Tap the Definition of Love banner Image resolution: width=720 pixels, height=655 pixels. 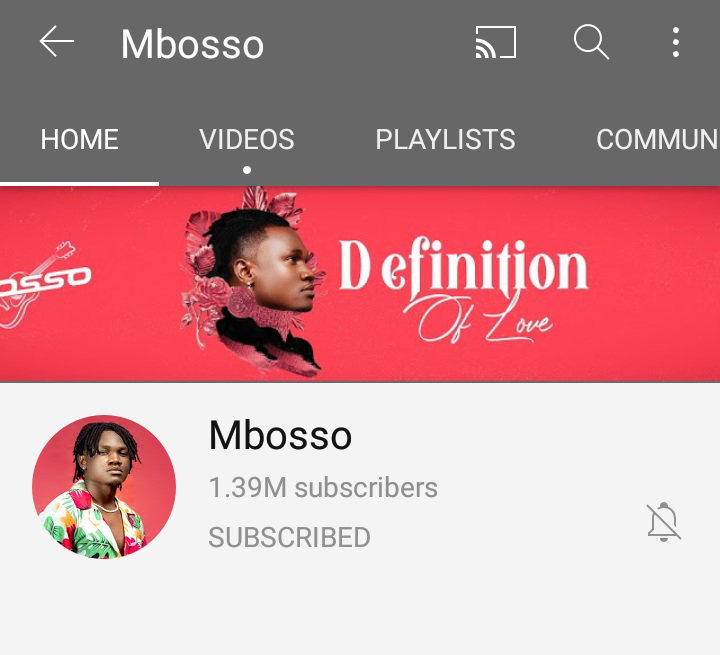[x=360, y=284]
